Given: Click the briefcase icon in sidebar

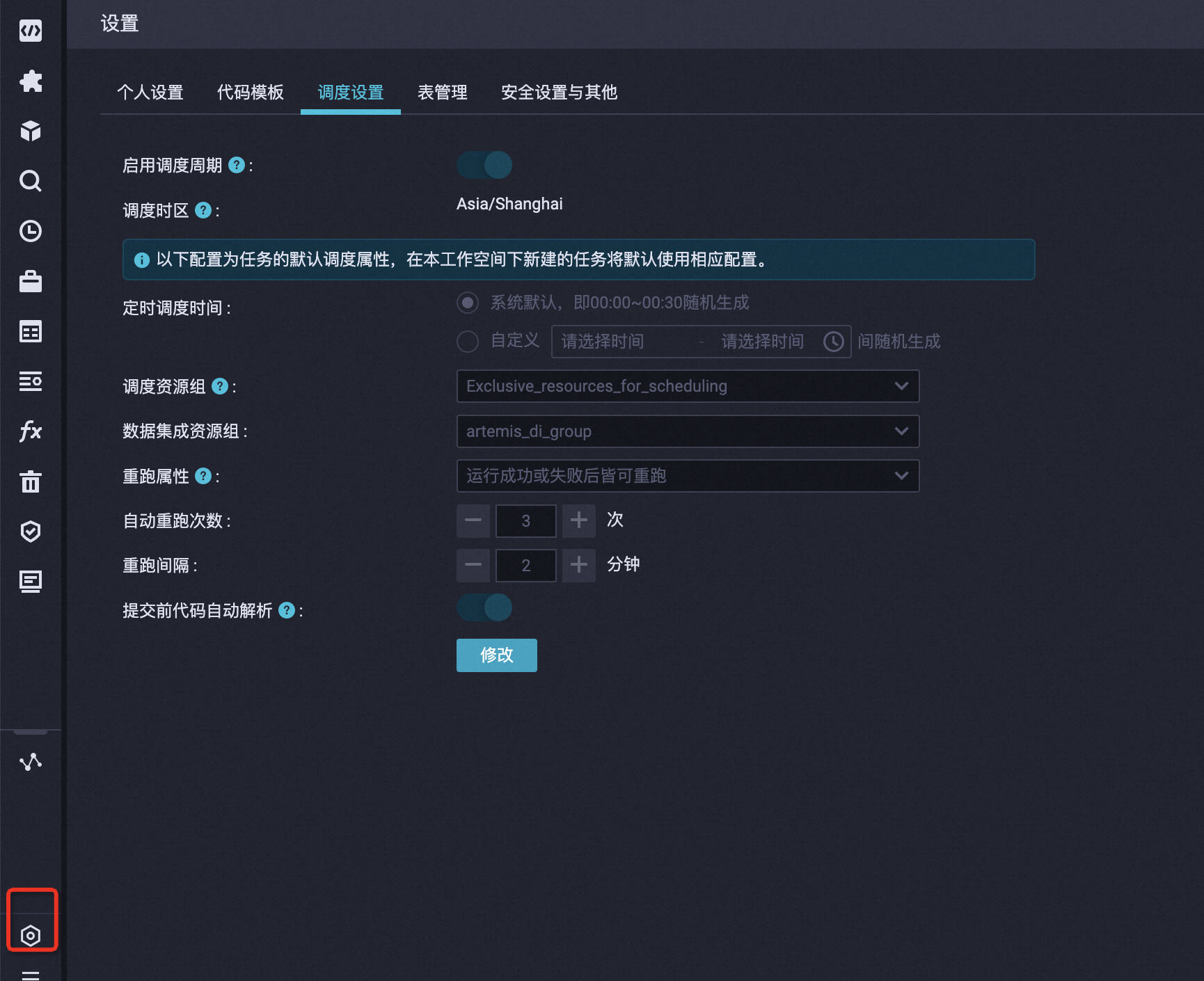Looking at the screenshot, I should (31, 281).
